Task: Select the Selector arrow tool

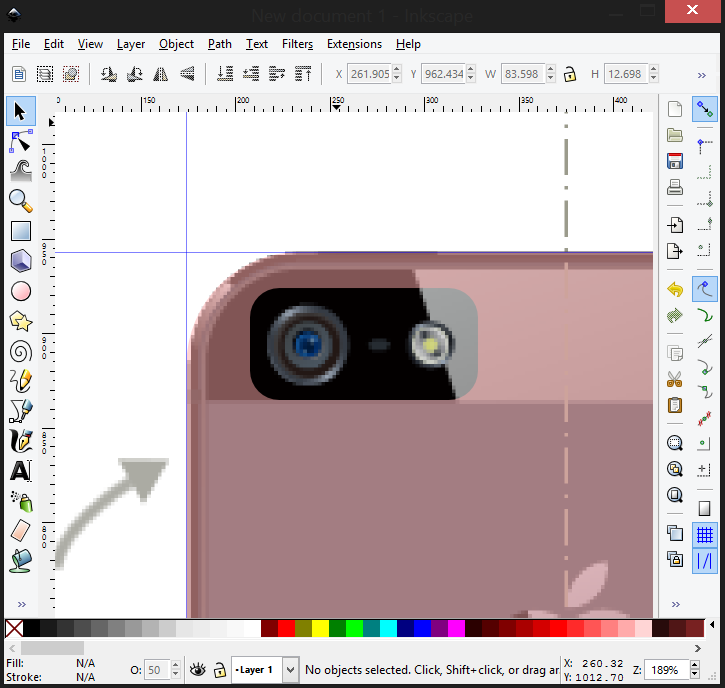Action: (x=20, y=111)
